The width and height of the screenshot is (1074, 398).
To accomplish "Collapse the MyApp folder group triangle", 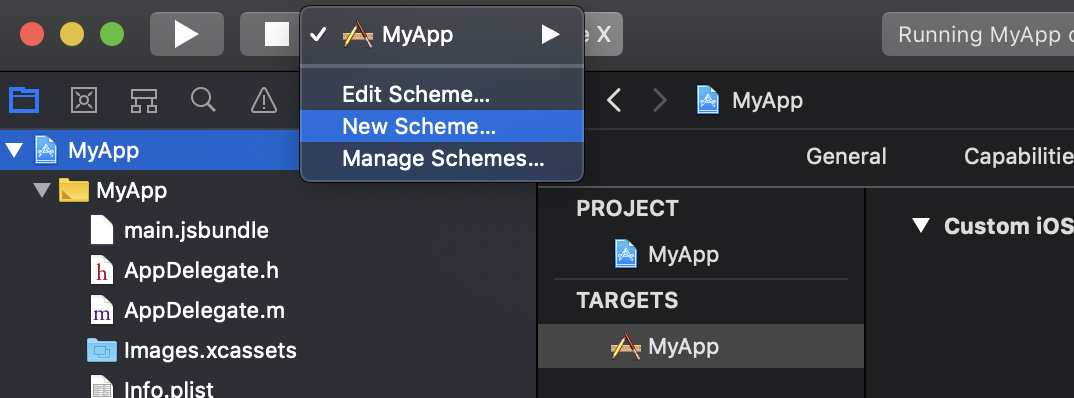I will pyautogui.click(x=42, y=190).
